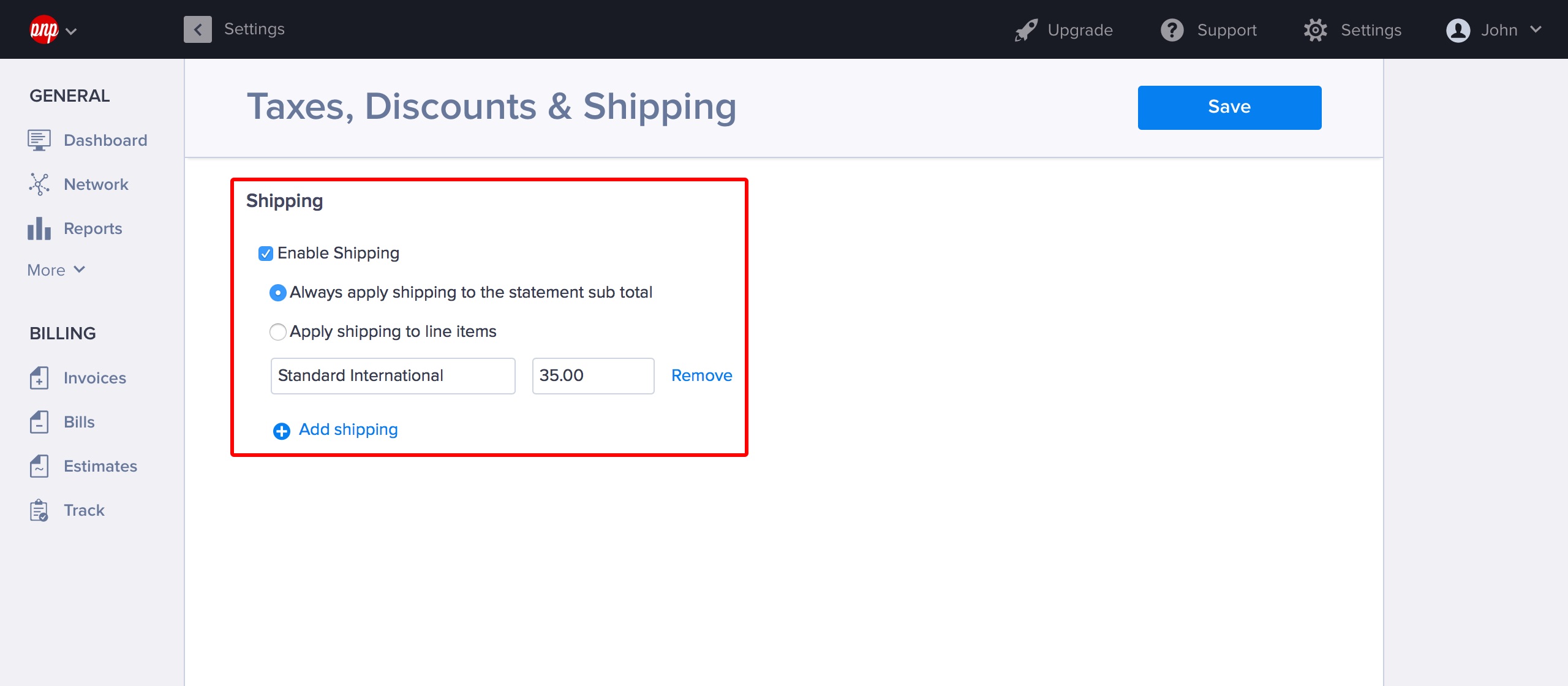Expand the logo dropdown chevron
Image resolution: width=1568 pixels, height=686 pixels.
[x=71, y=31]
